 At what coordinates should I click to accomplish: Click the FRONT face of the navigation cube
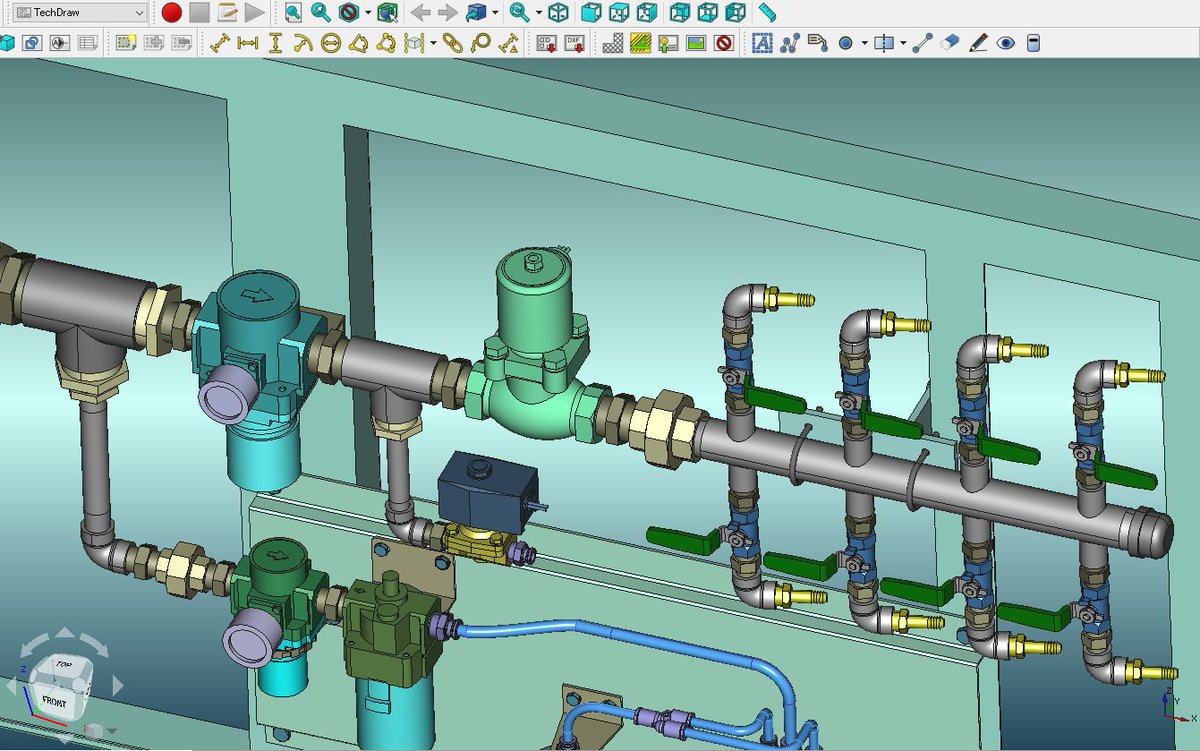(x=54, y=700)
